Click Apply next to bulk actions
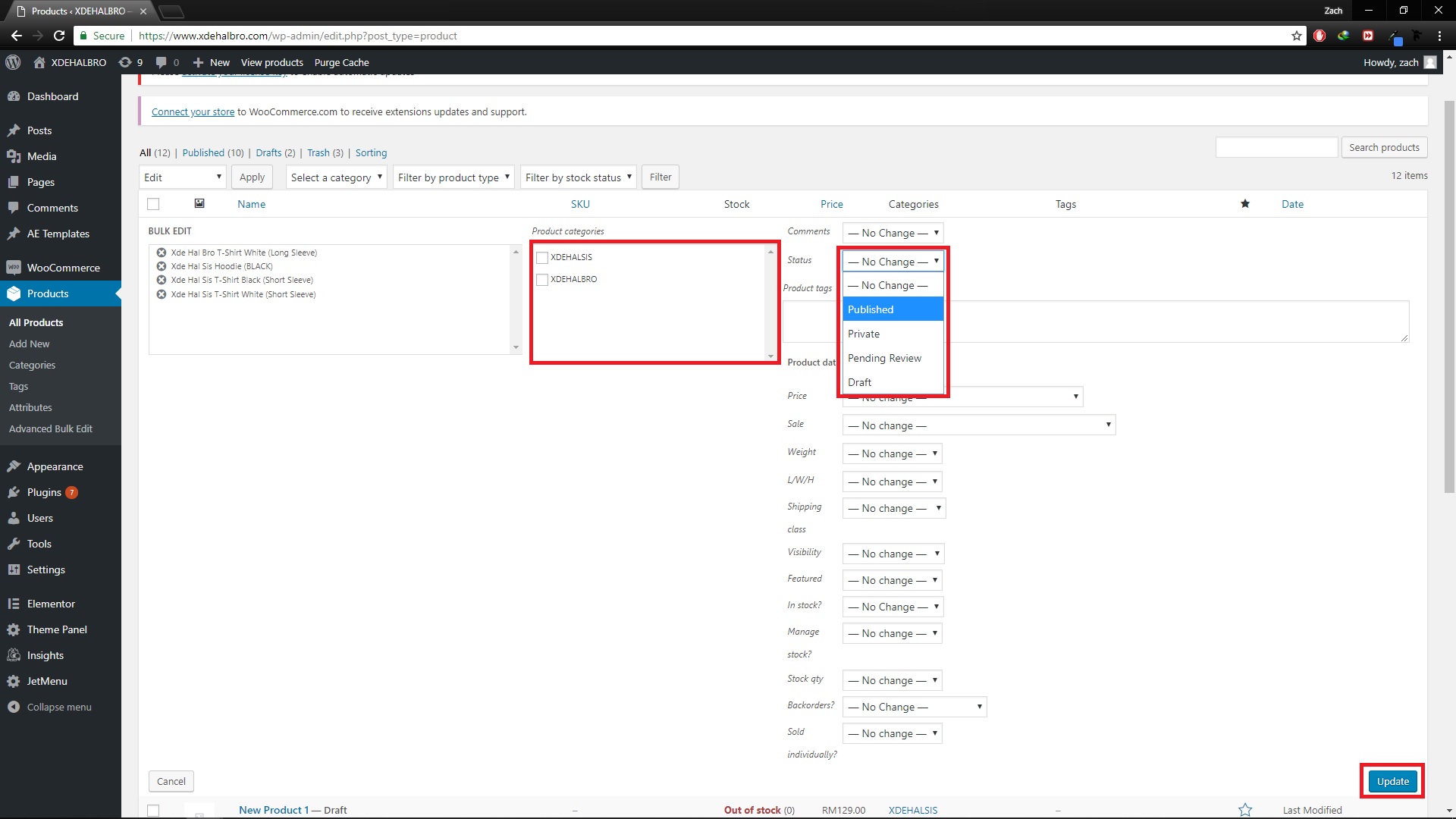 (252, 177)
